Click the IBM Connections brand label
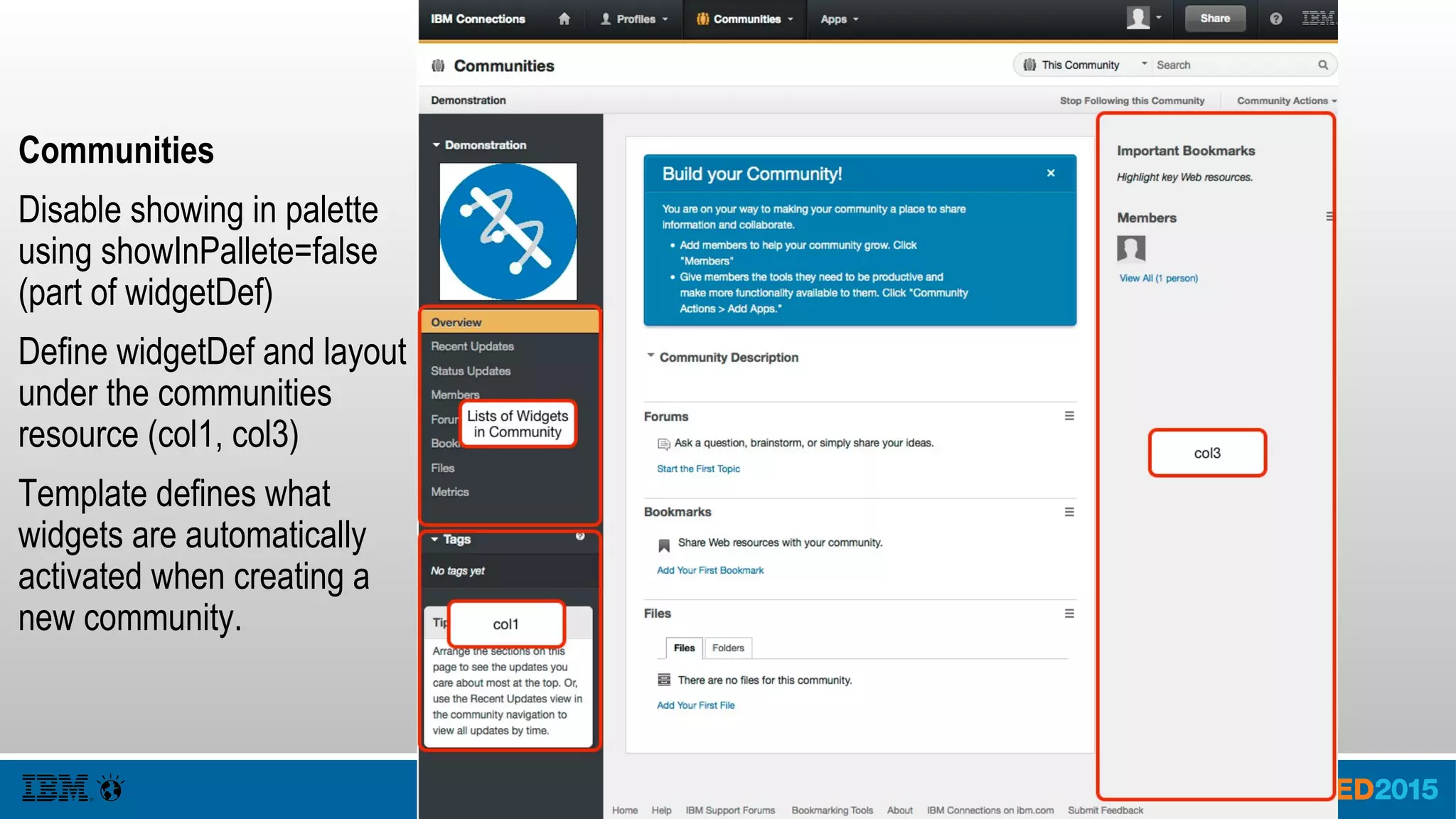The height and width of the screenshot is (819, 1456). coord(478,19)
